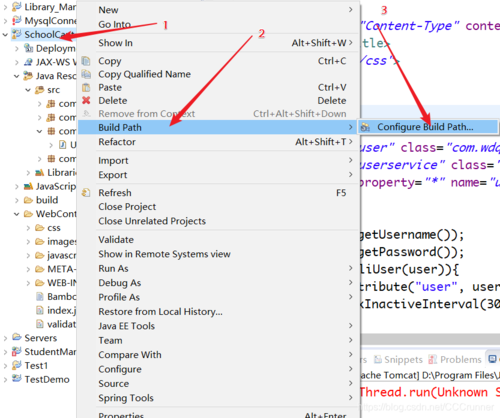Click the JAX-WS Web Services icon
500x418 pixels.
[x=28, y=62]
